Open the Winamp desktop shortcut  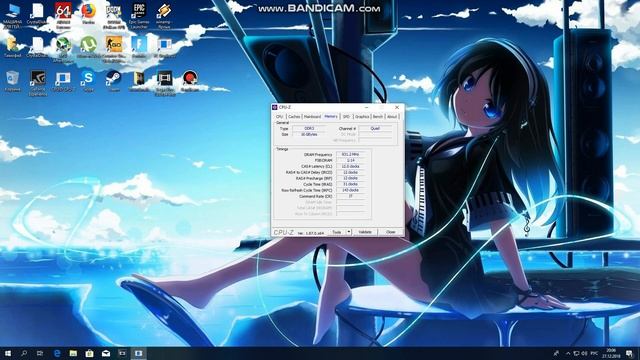pyautogui.click(x=164, y=16)
